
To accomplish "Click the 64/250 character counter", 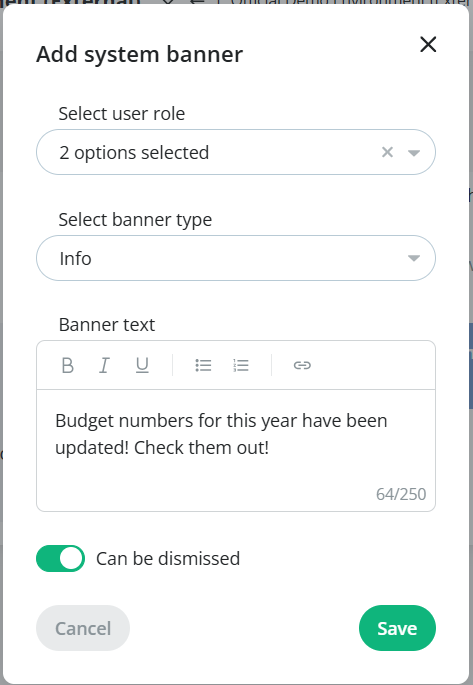I will [x=401, y=494].
